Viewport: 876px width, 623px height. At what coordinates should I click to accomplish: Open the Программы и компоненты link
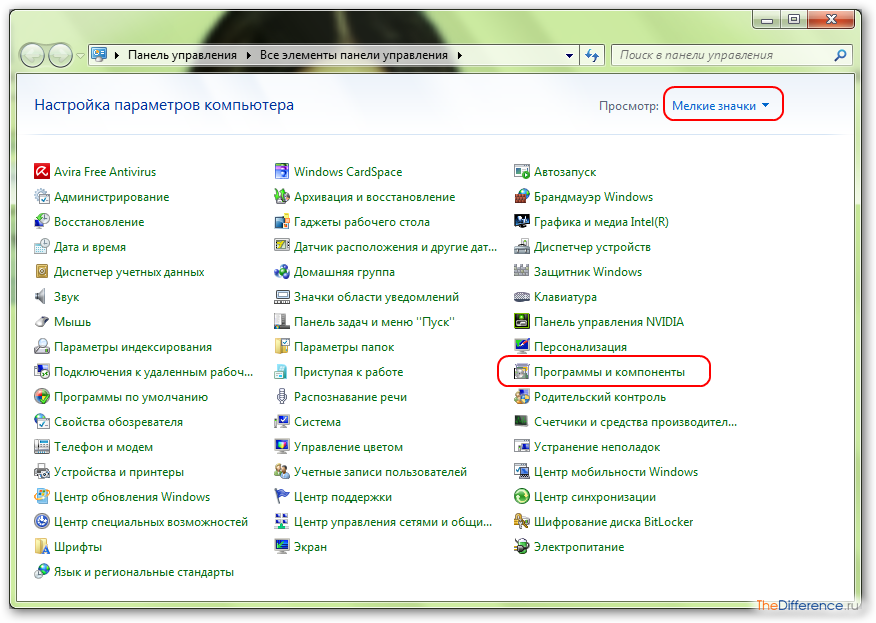tap(609, 372)
